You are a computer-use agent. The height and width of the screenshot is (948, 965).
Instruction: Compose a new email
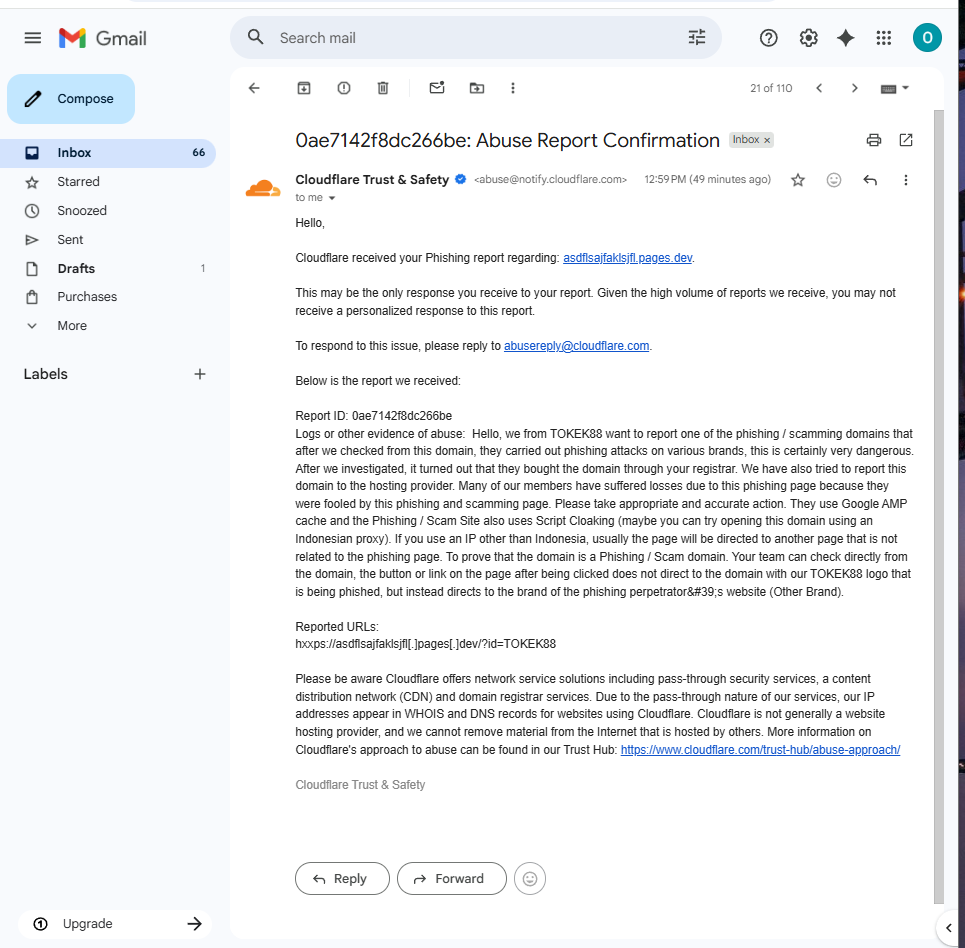click(71, 98)
